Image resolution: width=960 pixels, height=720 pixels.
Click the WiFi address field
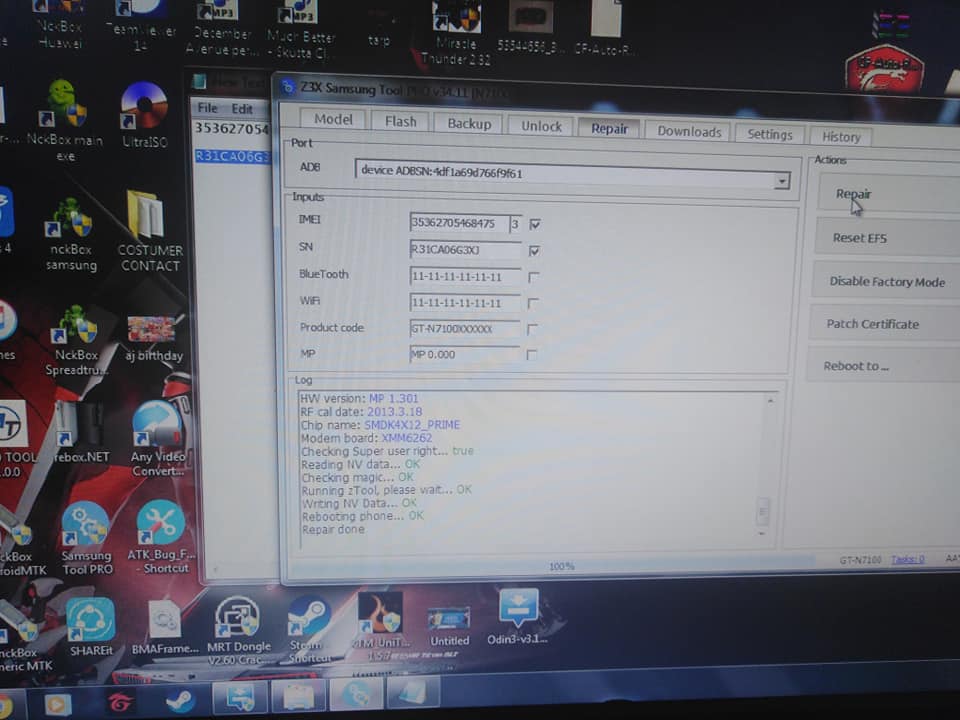tap(464, 302)
